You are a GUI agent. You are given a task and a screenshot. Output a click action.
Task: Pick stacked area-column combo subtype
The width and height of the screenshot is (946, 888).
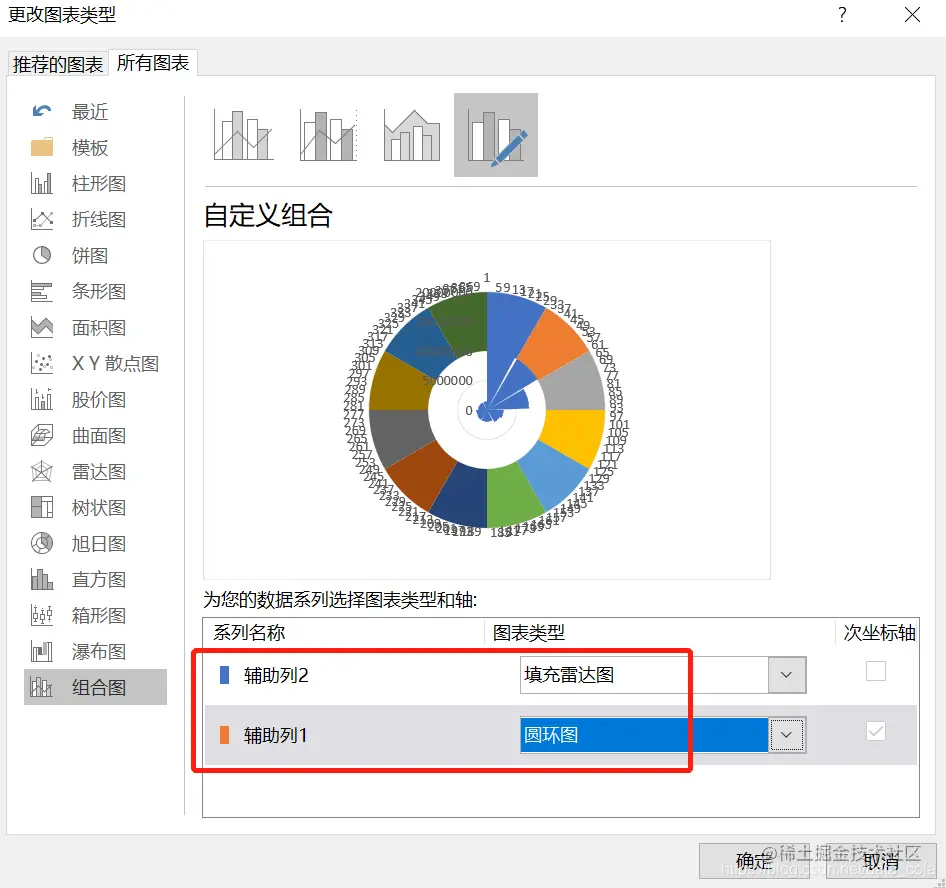tap(411, 135)
